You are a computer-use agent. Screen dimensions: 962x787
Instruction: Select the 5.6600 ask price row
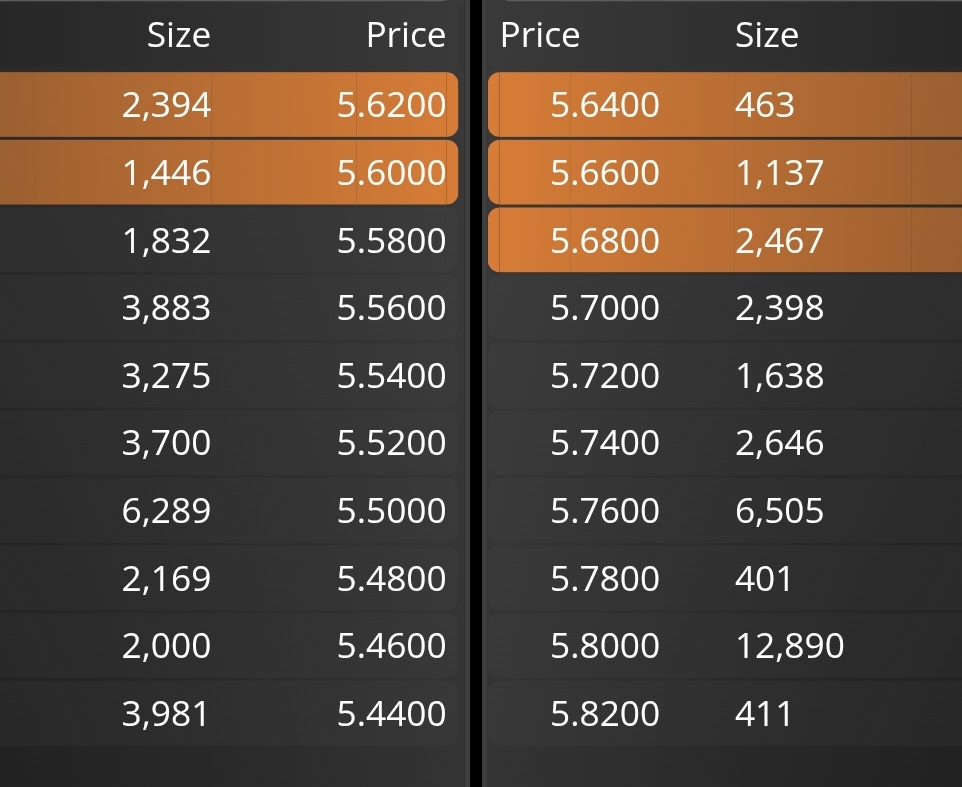tap(725, 172)
